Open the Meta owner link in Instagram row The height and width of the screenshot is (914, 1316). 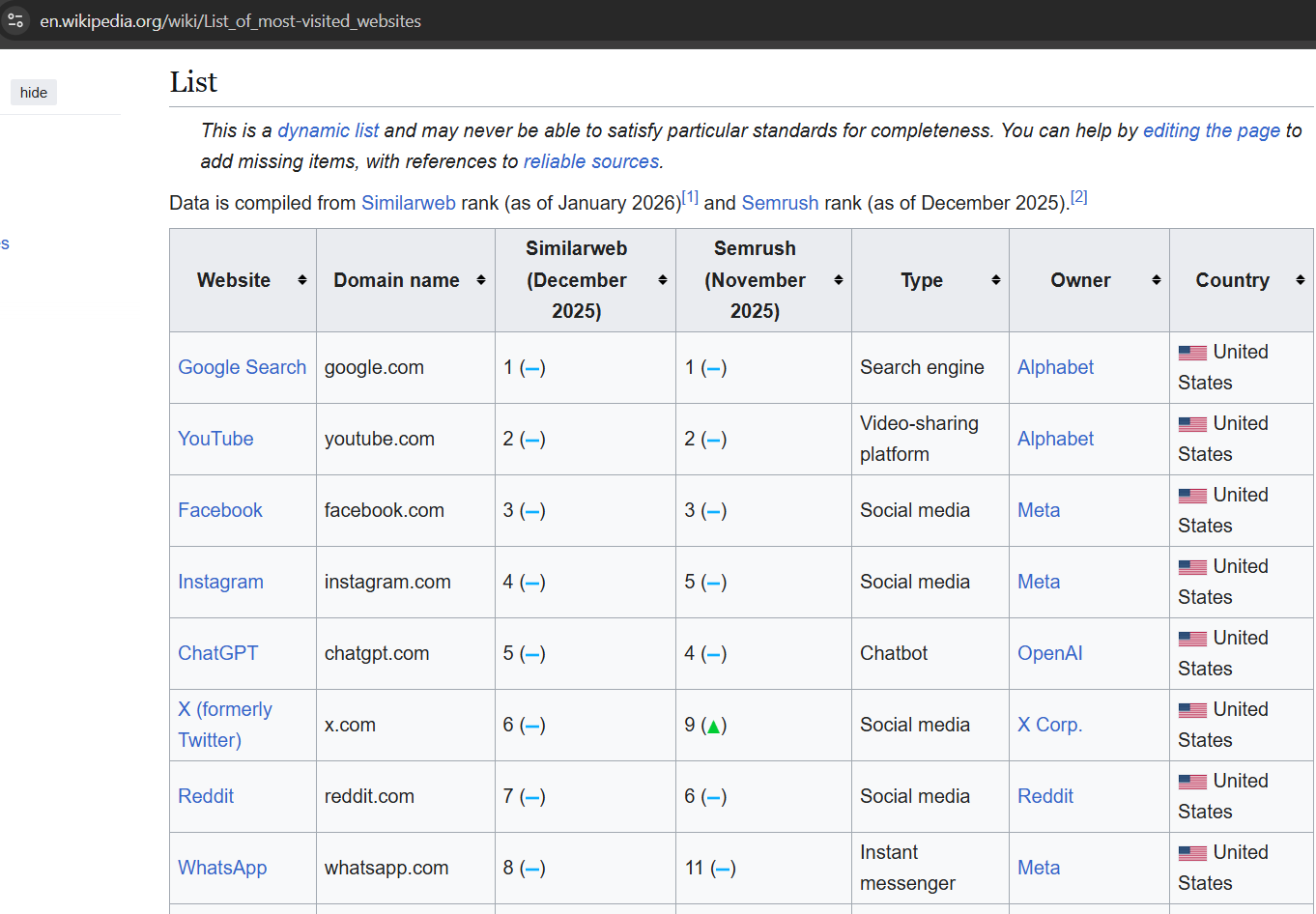[1039, 582]
